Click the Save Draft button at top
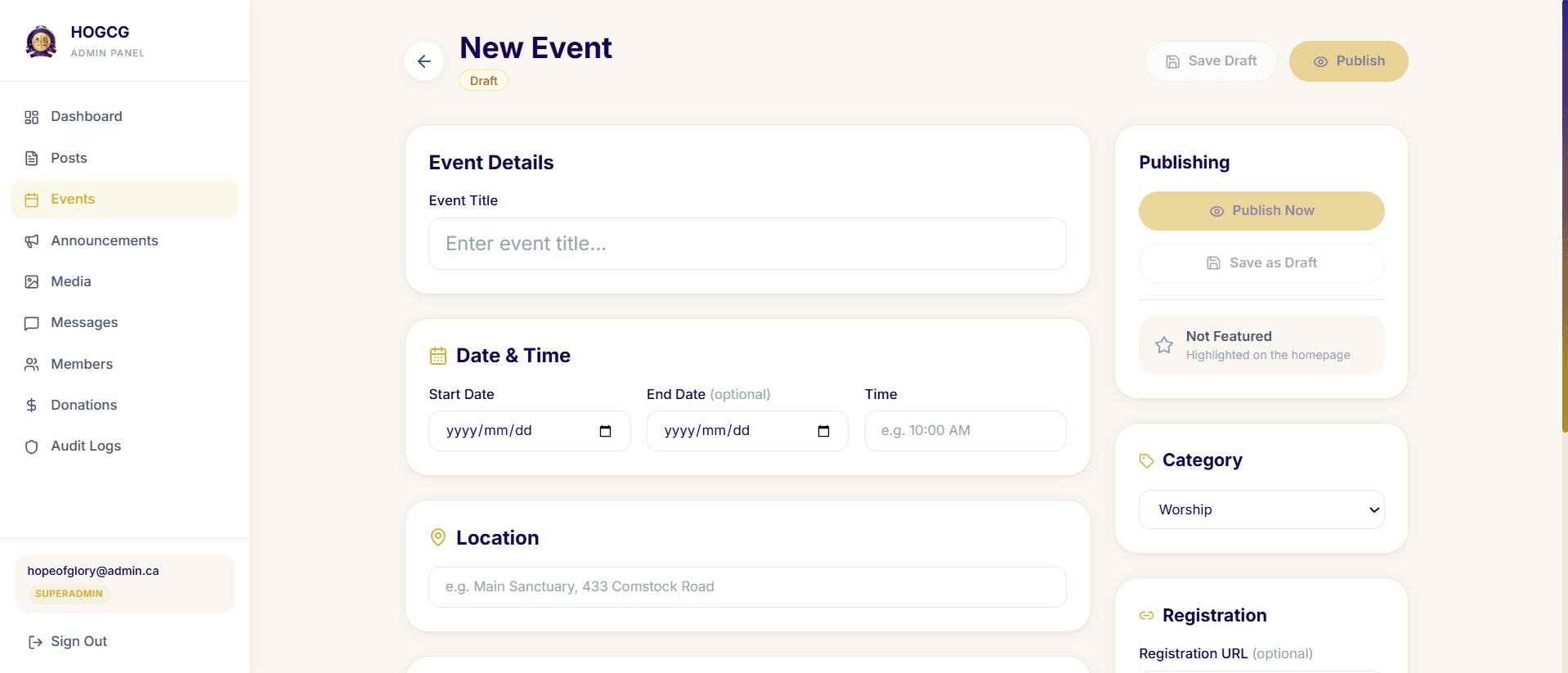Image resolution: width=1568 pixels, height=673 pixels. click(x=1211, y=61)
